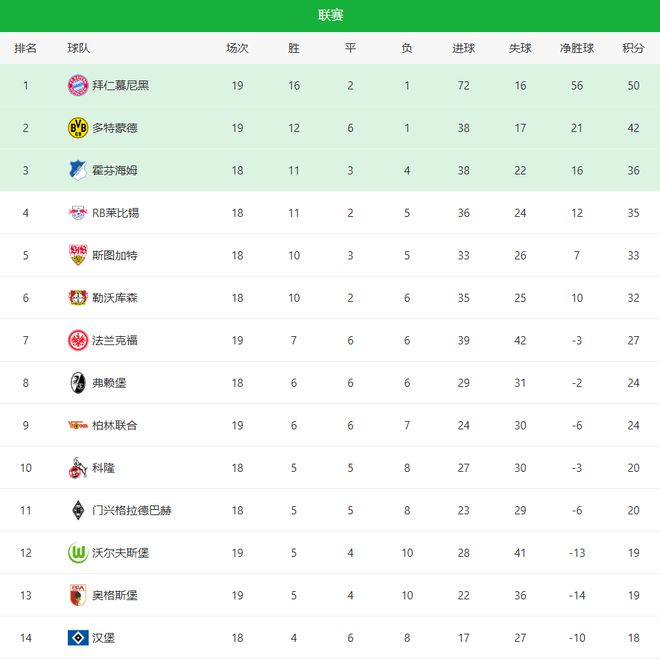This screenshot has width=660, height=659.
Task: Select the Eintracht Frankfurt eagle crest
Action: [78, 340]
